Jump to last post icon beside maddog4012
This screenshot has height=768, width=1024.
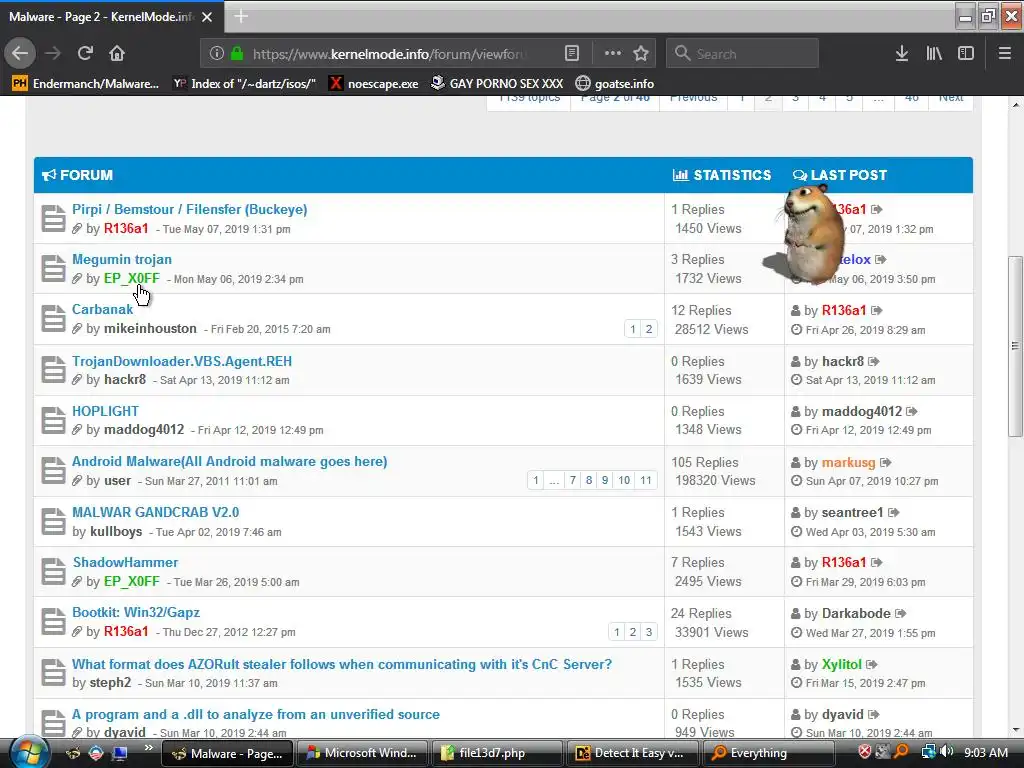[x=912, y=411]
